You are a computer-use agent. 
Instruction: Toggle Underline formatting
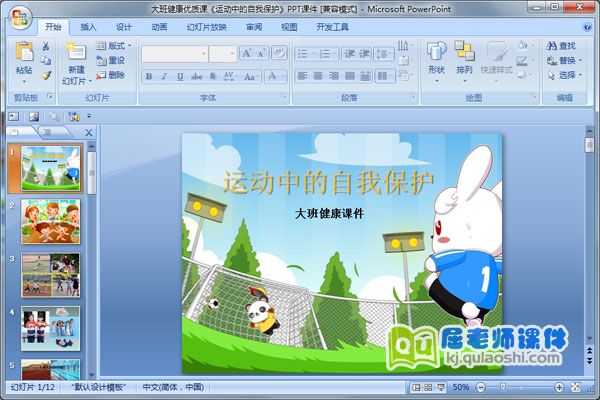click(x=179, y=76)
